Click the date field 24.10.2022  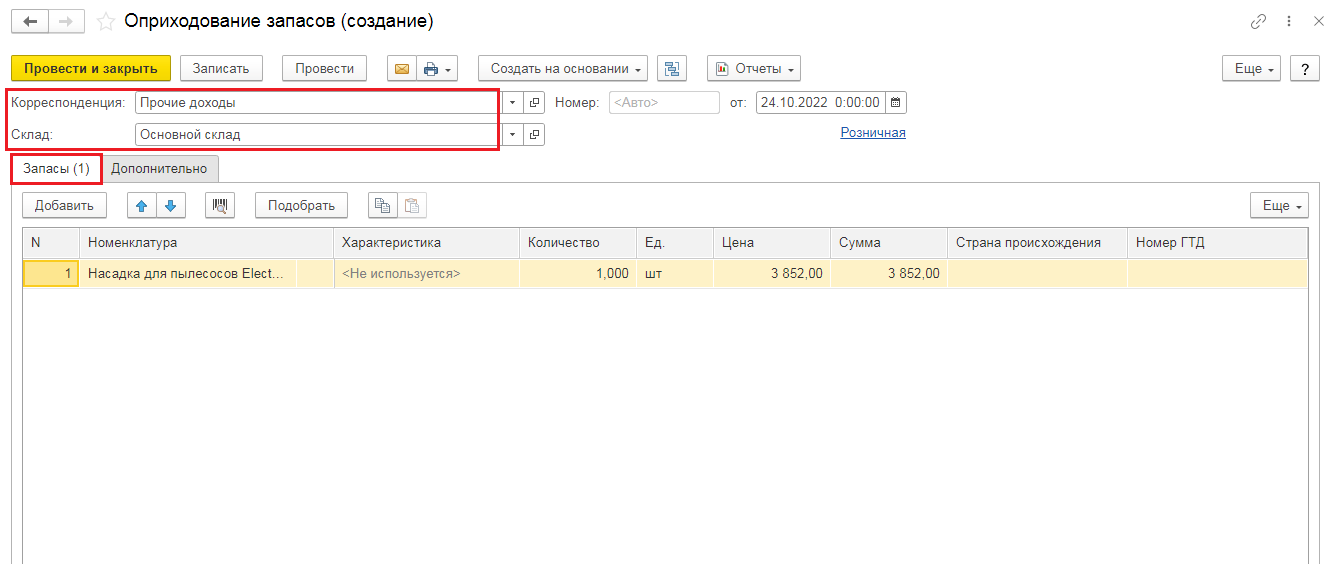point(821,103)
